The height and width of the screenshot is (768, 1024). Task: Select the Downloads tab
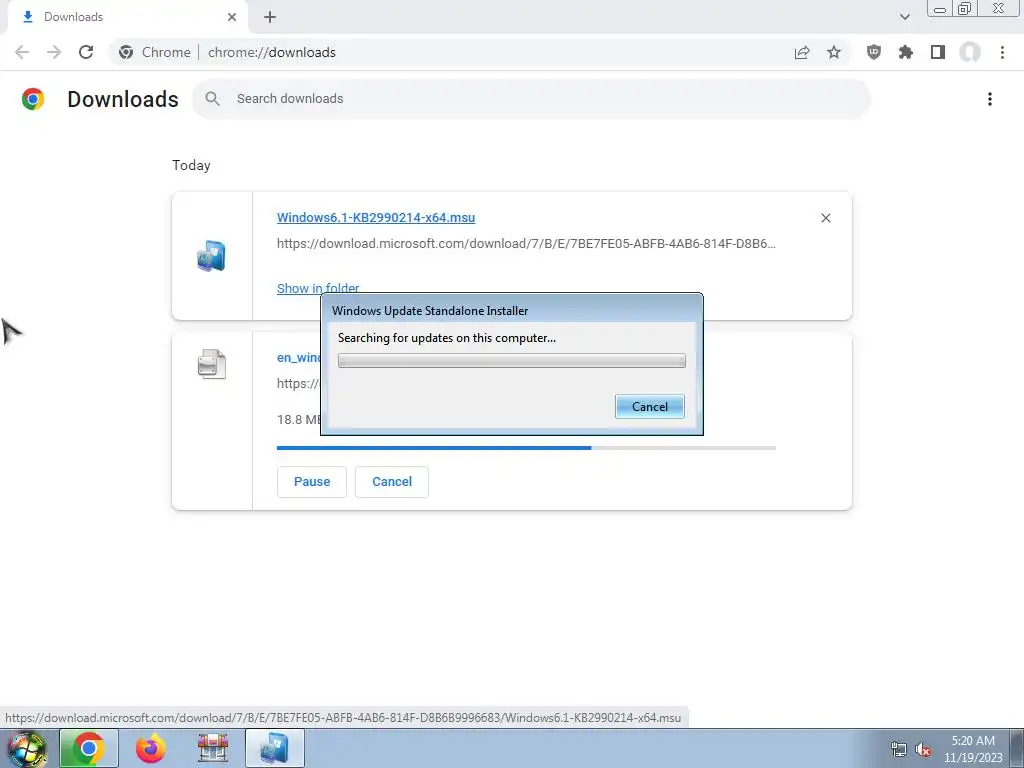point(127,18)
